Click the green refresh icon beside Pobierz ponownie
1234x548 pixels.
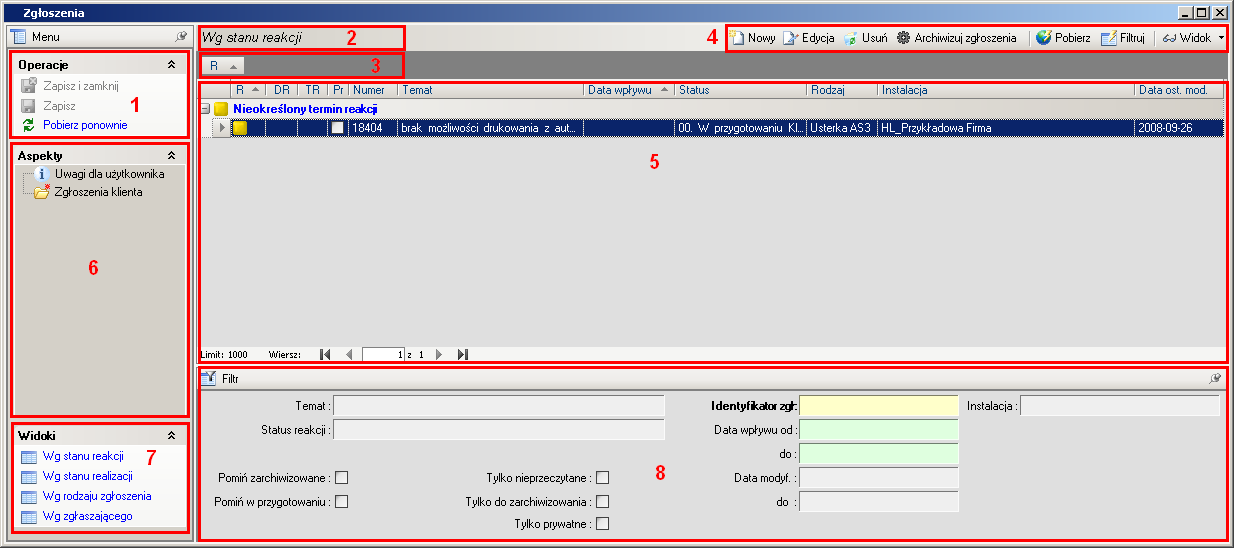[x=29, y=125]
